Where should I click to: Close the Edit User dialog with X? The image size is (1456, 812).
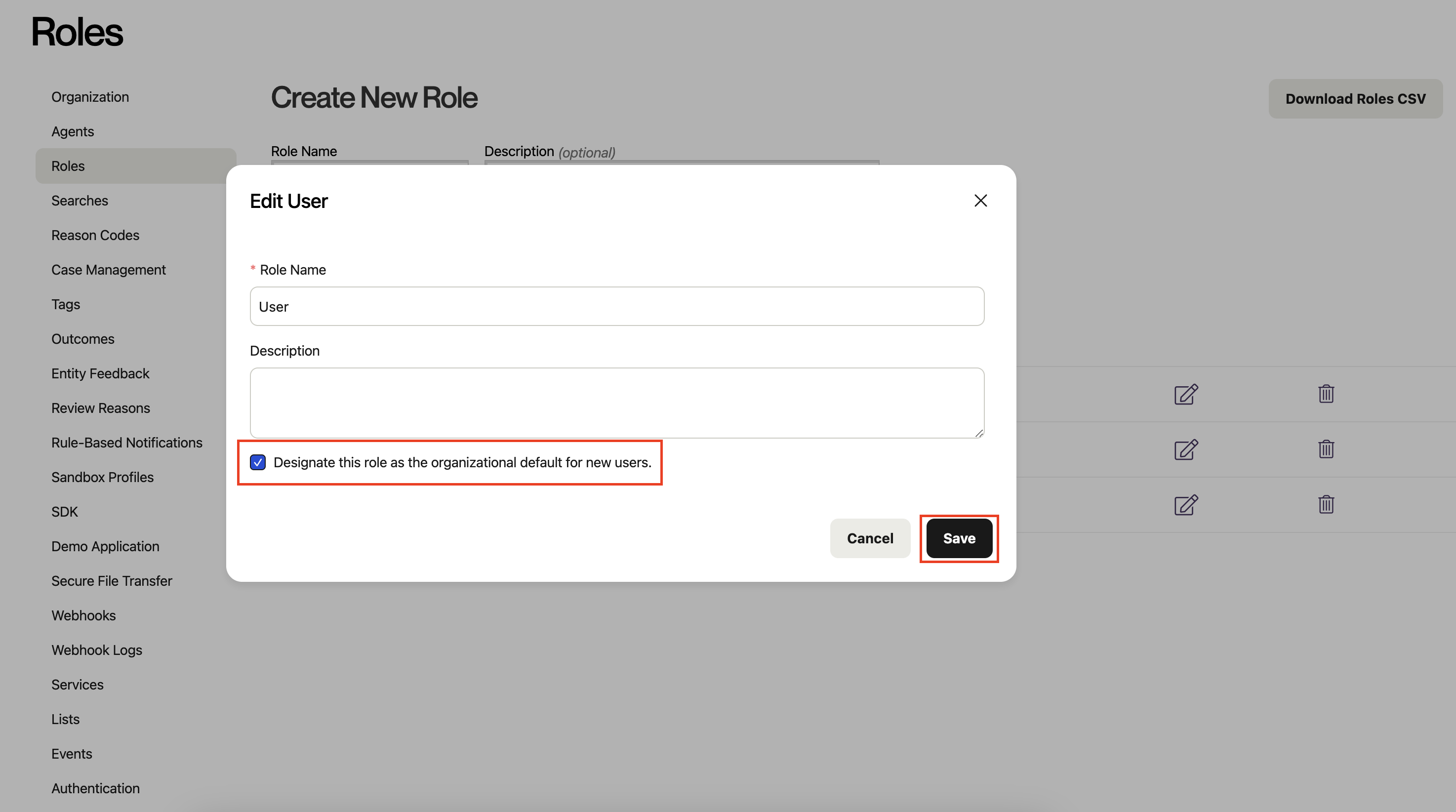point(980,201)
